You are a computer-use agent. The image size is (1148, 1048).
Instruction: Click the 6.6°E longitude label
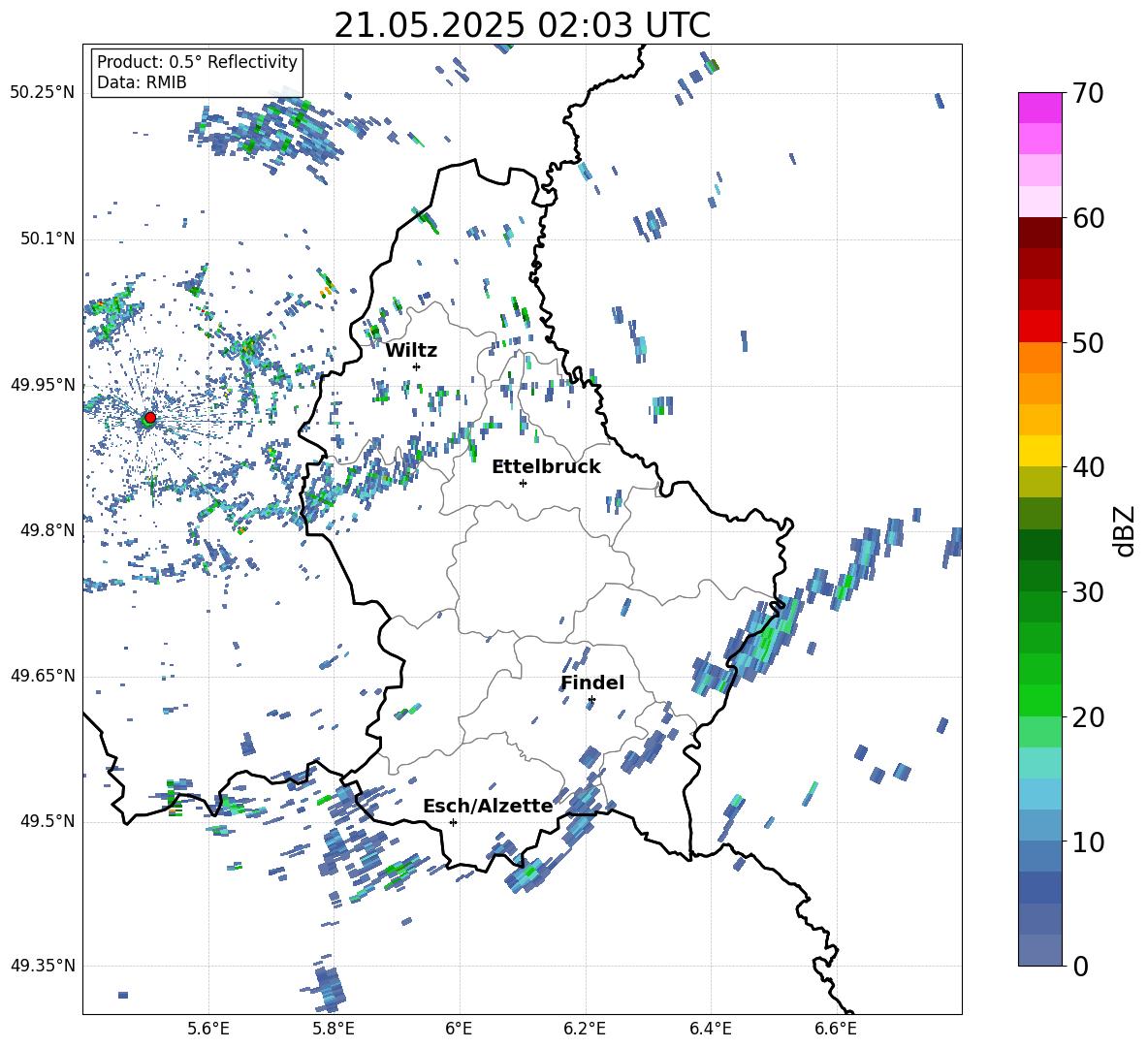(x=836, y=1029)
